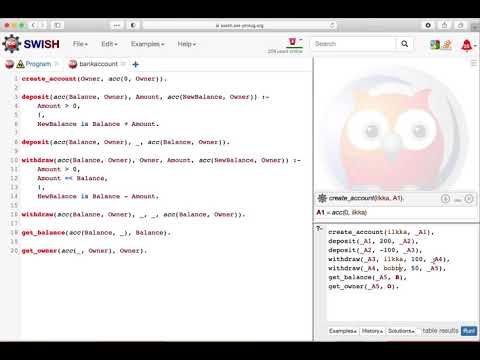Run the query with Run! button
The image size is (480, 360).
[x=469, y=331]
